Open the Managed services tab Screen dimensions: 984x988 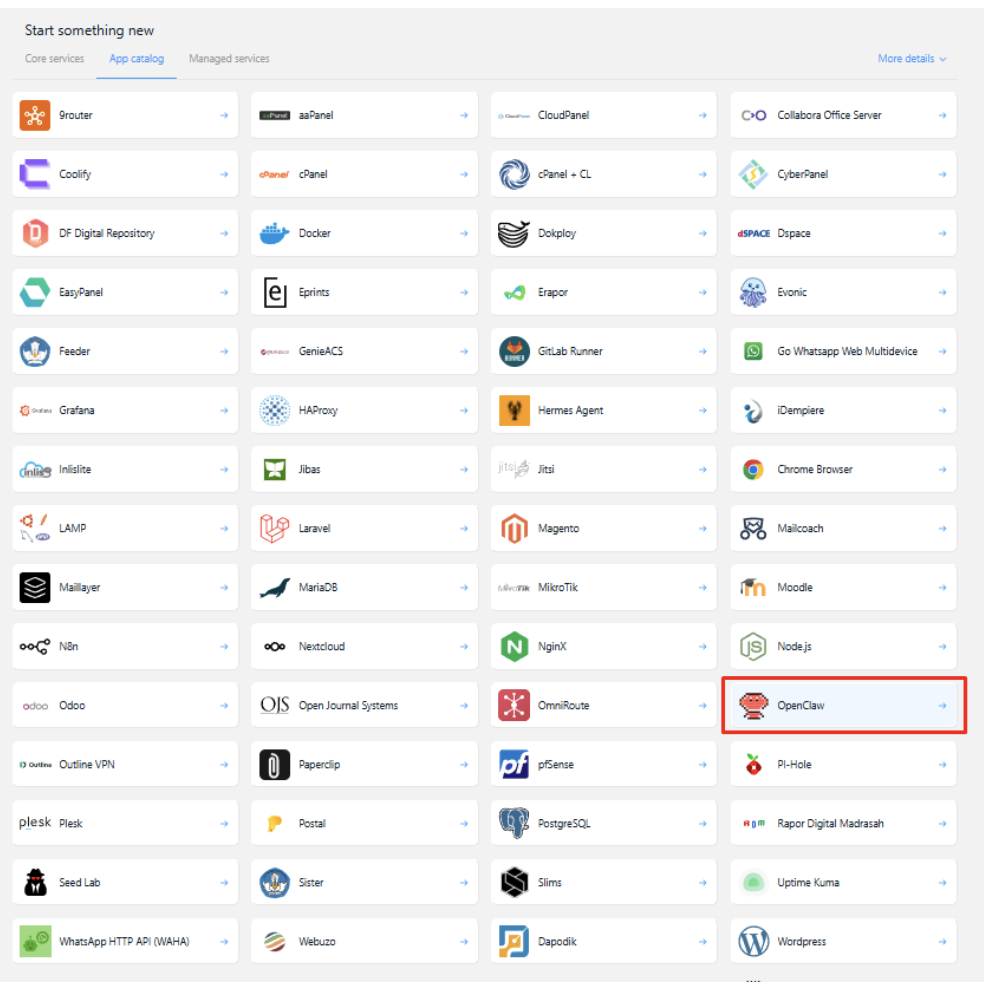229,59
